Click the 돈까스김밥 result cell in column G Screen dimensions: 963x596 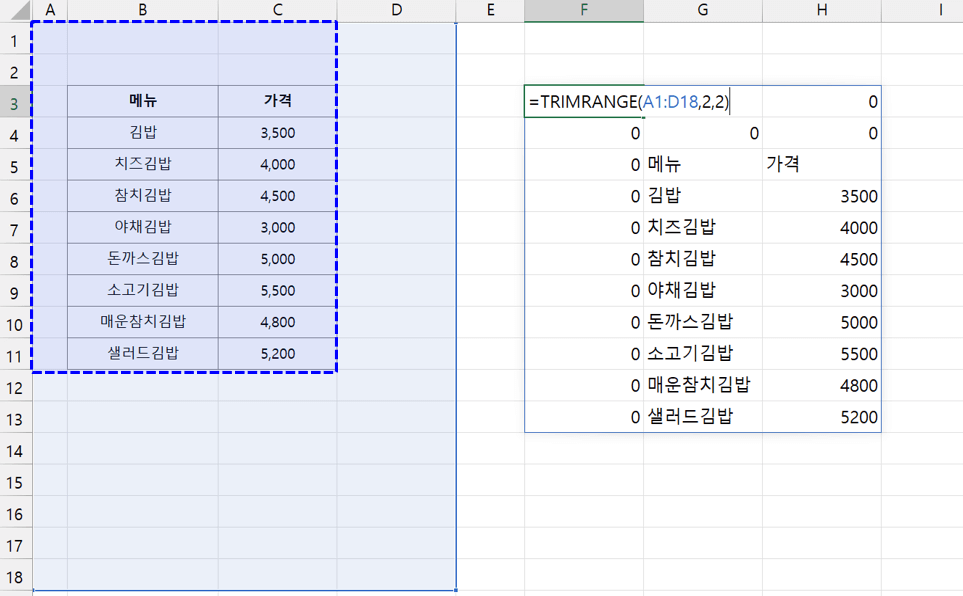[x=703, y=322]
